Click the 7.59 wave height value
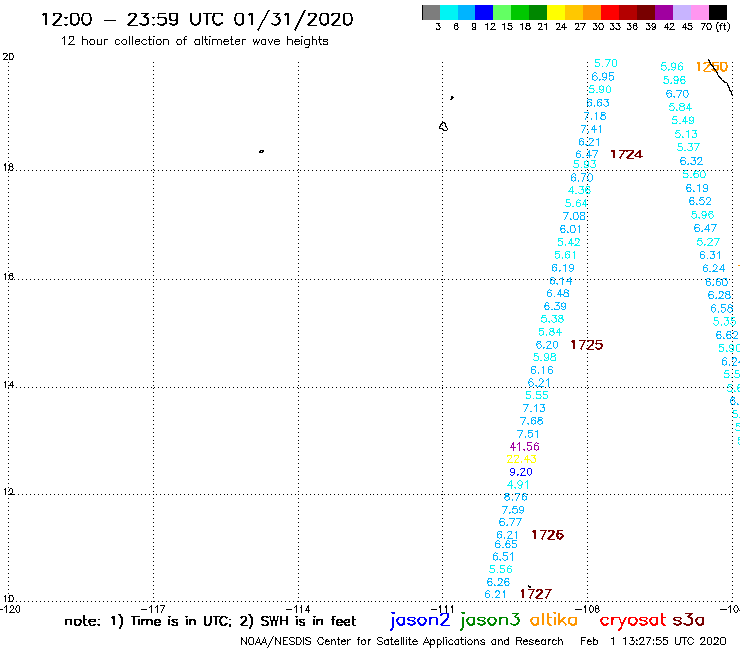This screenshot has width=740, height=650. (513, 510)
